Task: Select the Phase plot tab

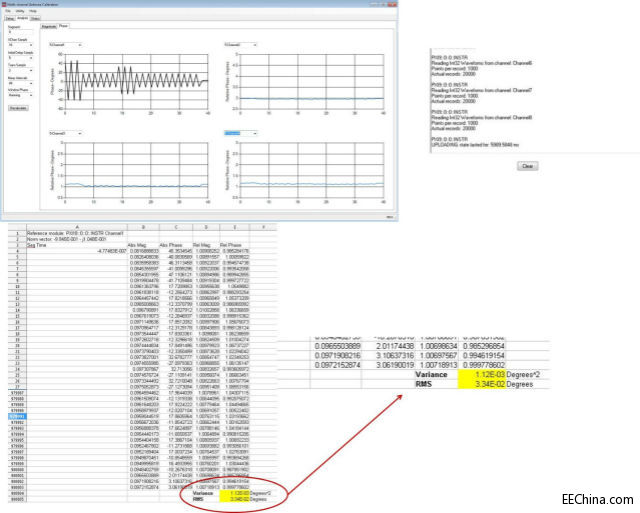Action: tap(63, 26)
